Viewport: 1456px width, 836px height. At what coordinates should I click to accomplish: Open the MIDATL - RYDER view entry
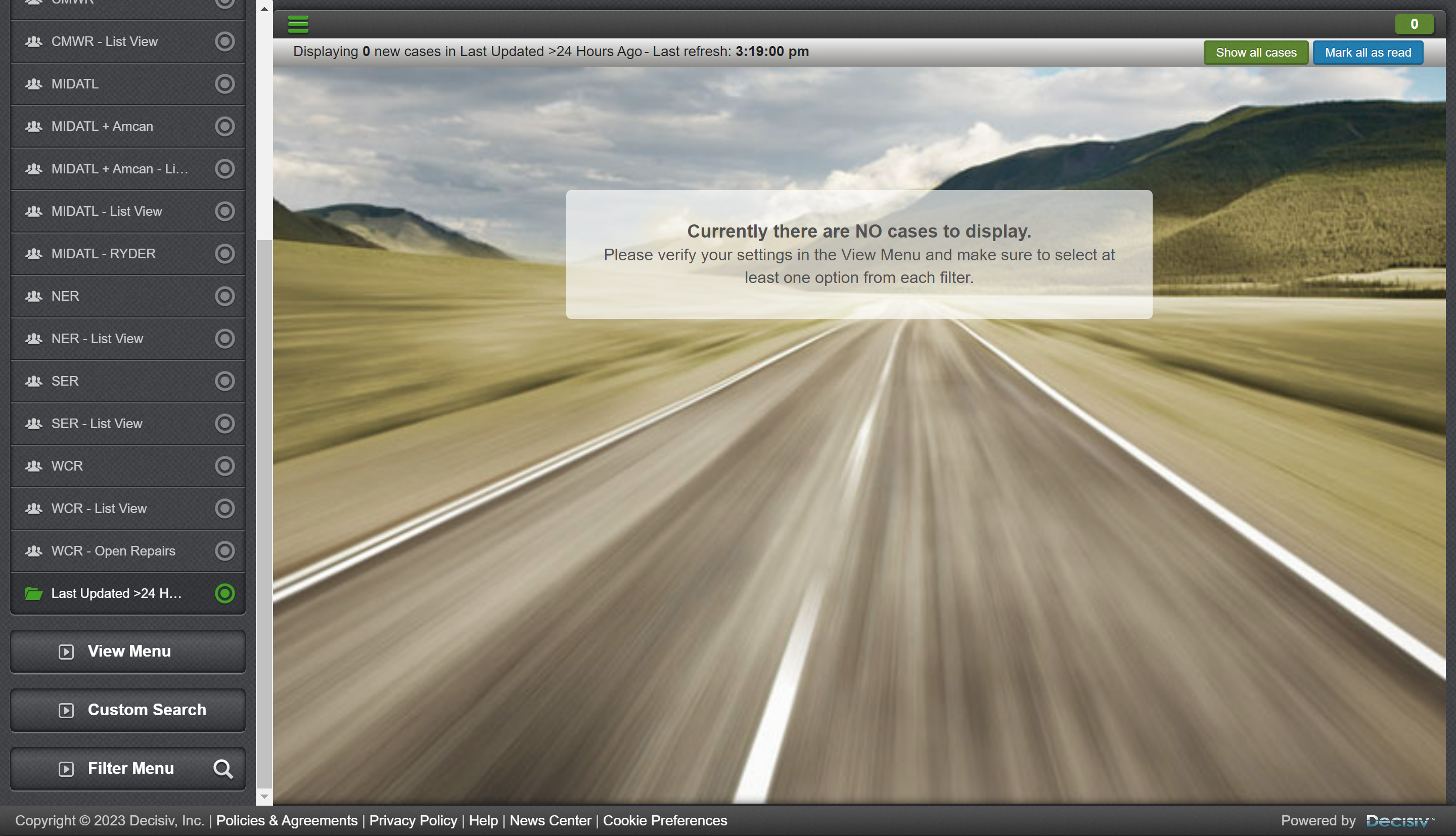pos(128,254)
